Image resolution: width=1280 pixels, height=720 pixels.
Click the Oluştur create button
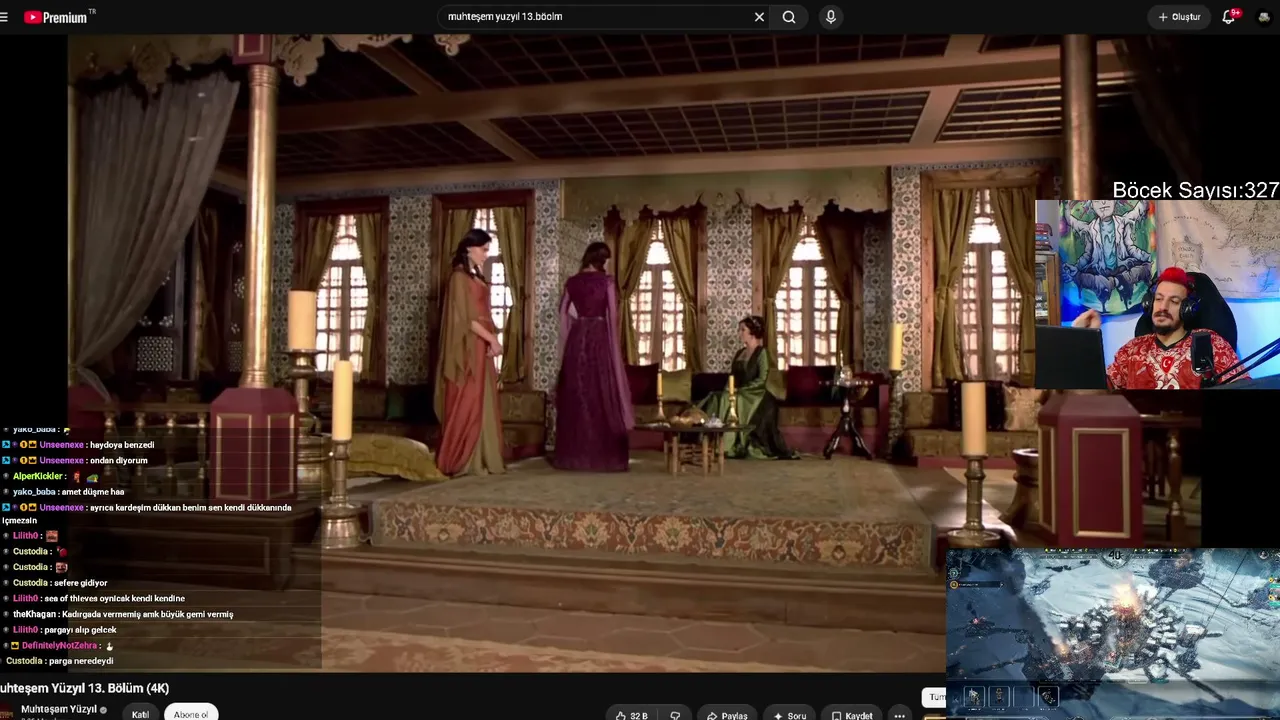1179,17
